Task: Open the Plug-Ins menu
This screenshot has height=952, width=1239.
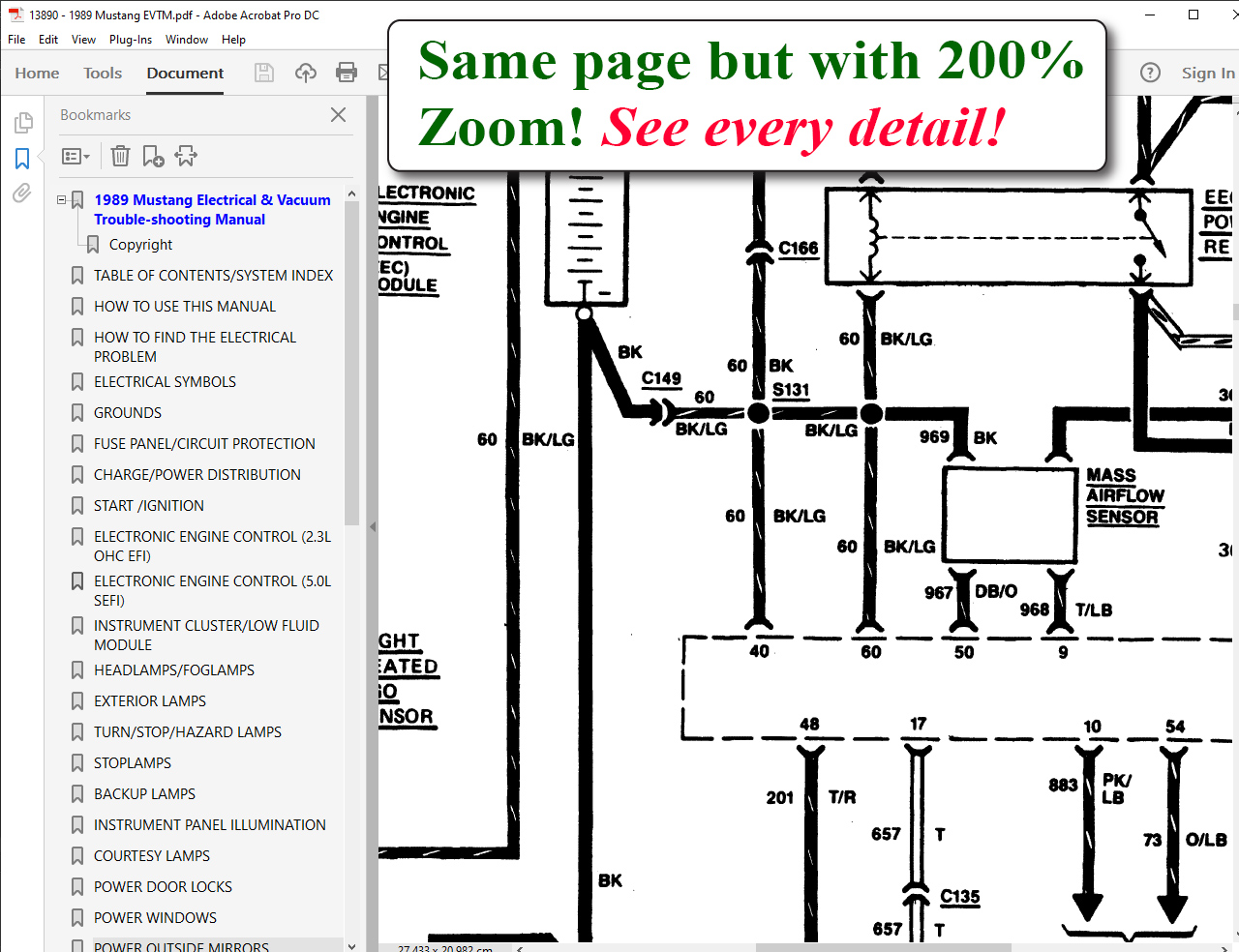Action: [x=131, y=40]
